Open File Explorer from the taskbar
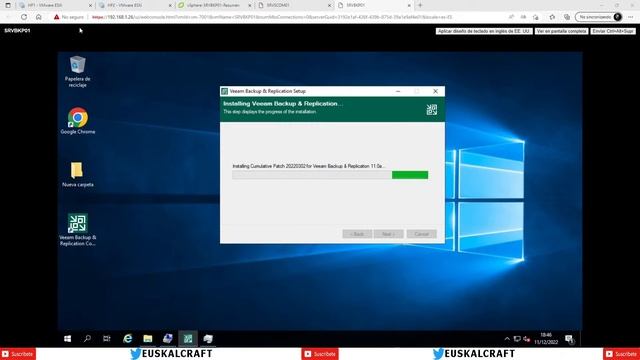This screenshot has width=640, height=360. pyautogui.click(x=148, y=338)
